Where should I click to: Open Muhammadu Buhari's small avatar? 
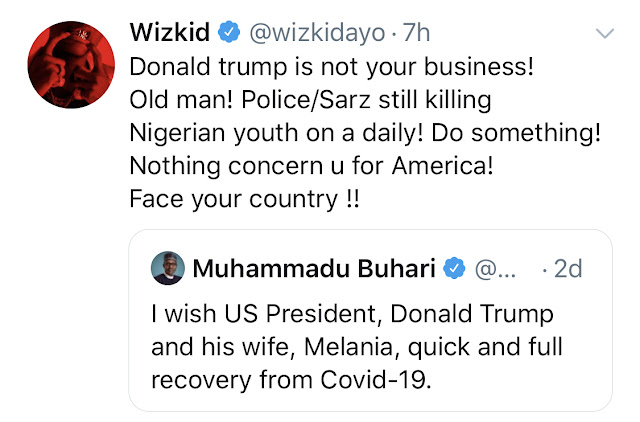click(166, 268)
